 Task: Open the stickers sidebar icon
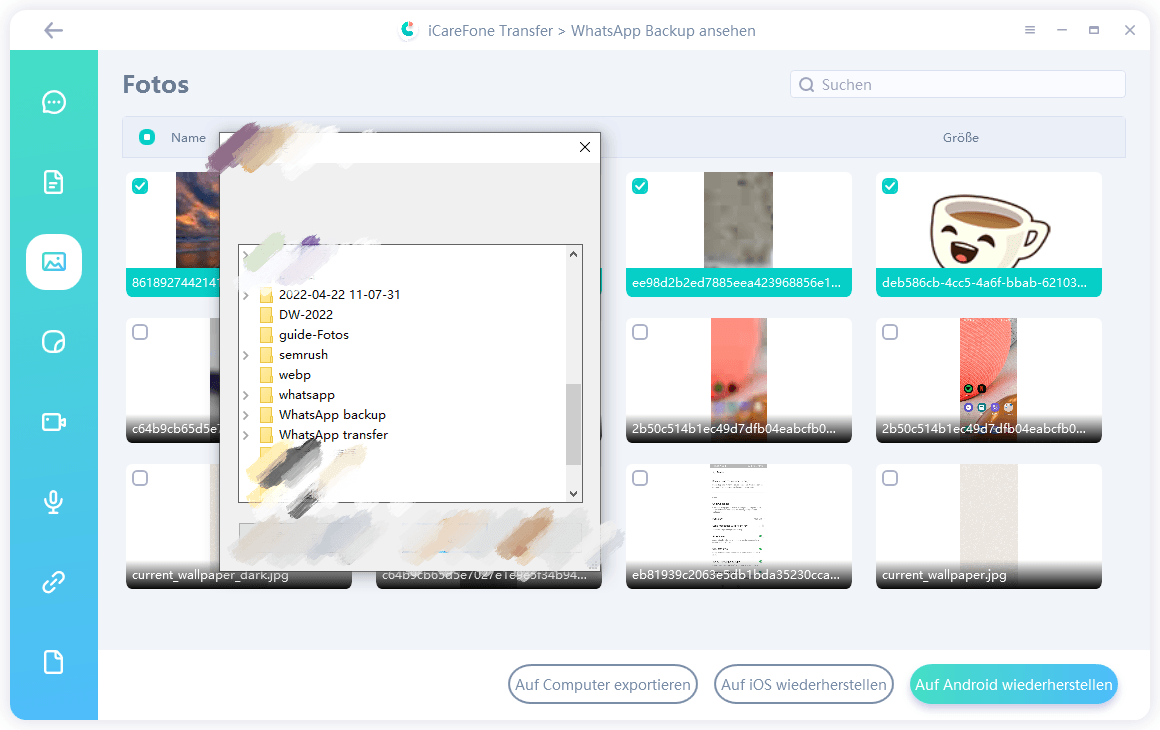tap(54, 342)
